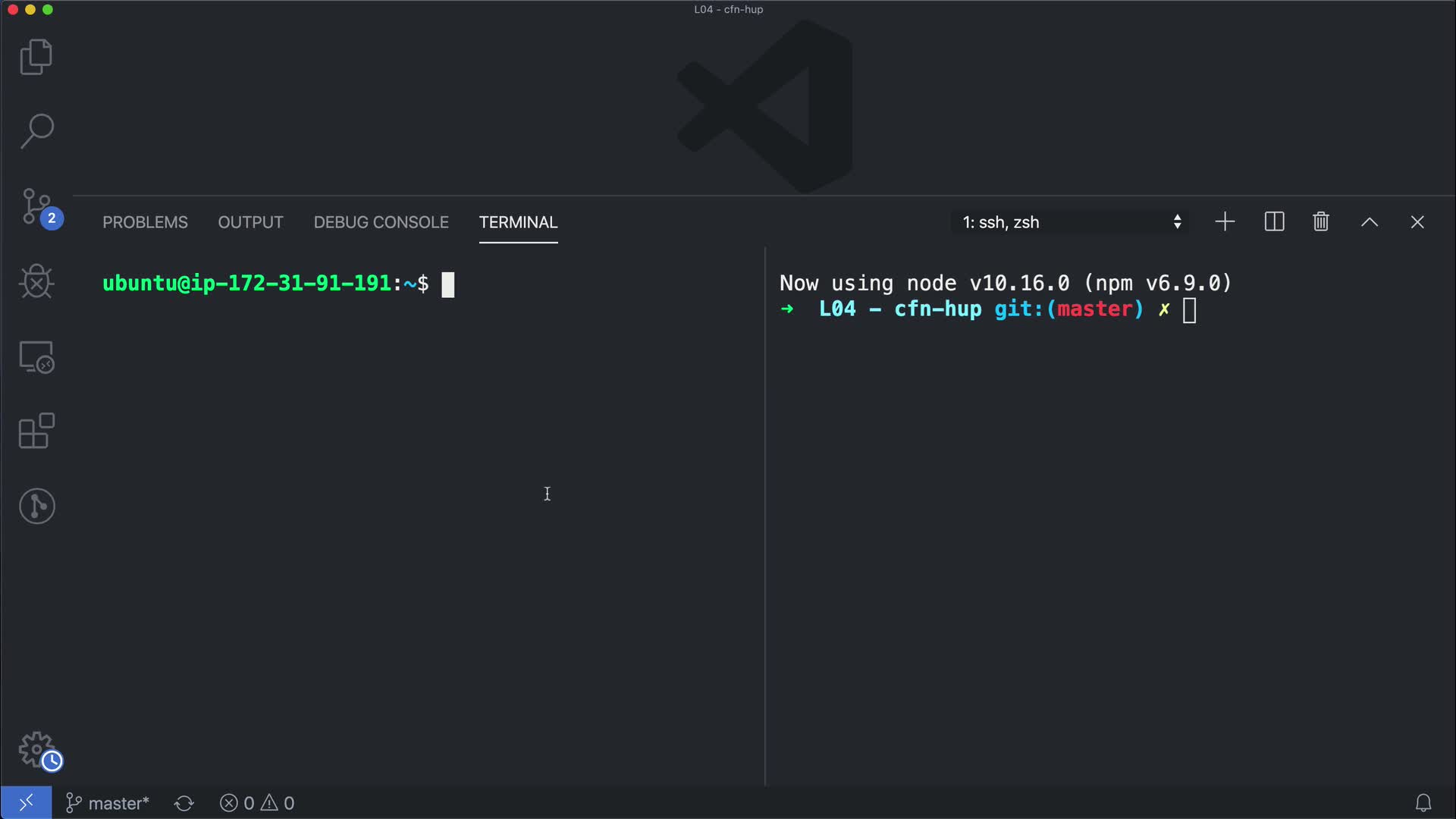Open Source Control view with 2 changes
Screen dimensions: 1456x819
(36, 207)
